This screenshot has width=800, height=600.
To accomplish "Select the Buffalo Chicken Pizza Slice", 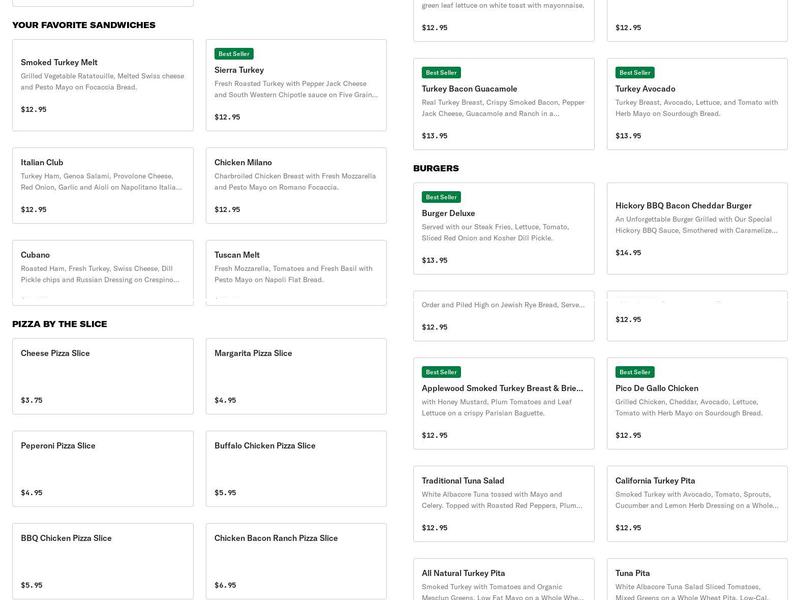I will pyautogui.click(x=296, y=467).
